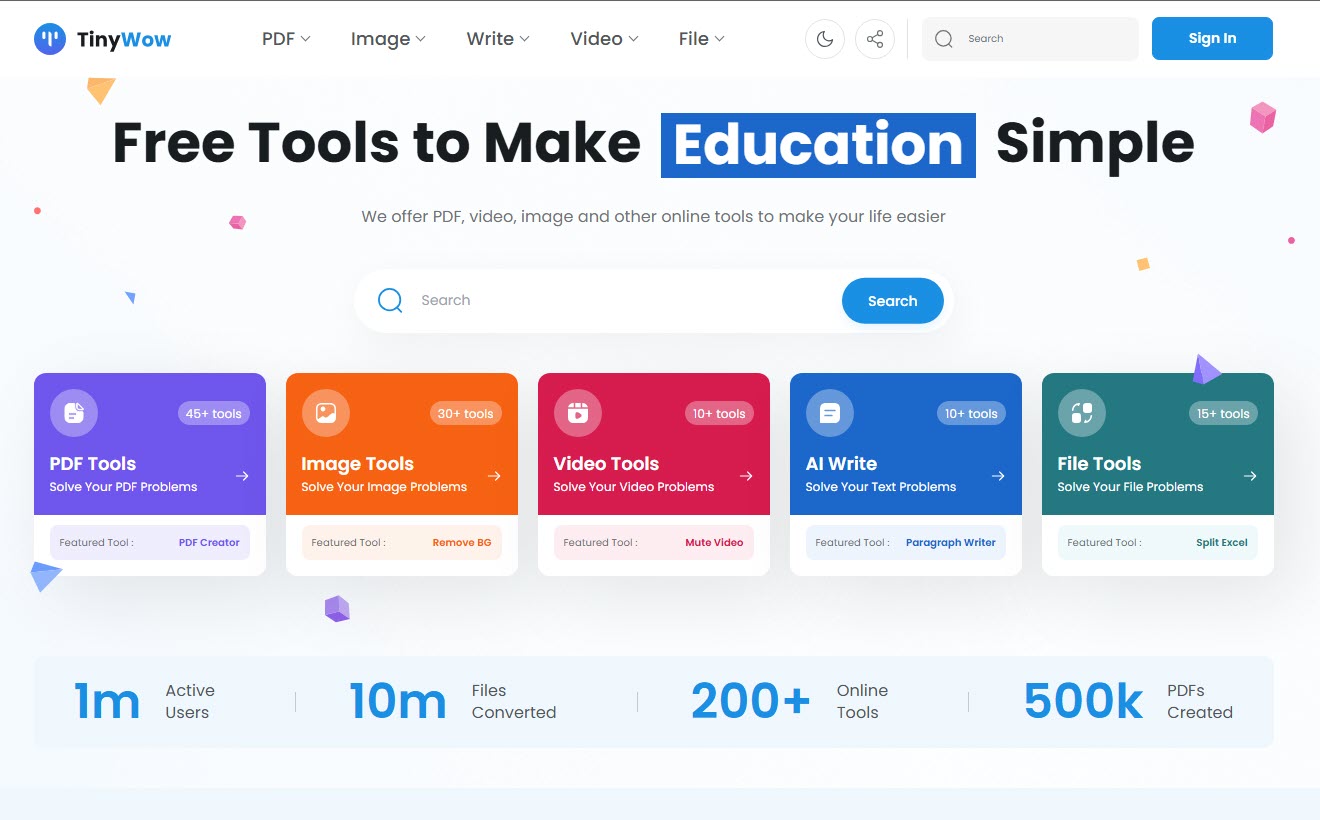This screenshot has width=1320, height=820.
Task: Open the featured Remove BG tool
Action: [x=462, y=543]
